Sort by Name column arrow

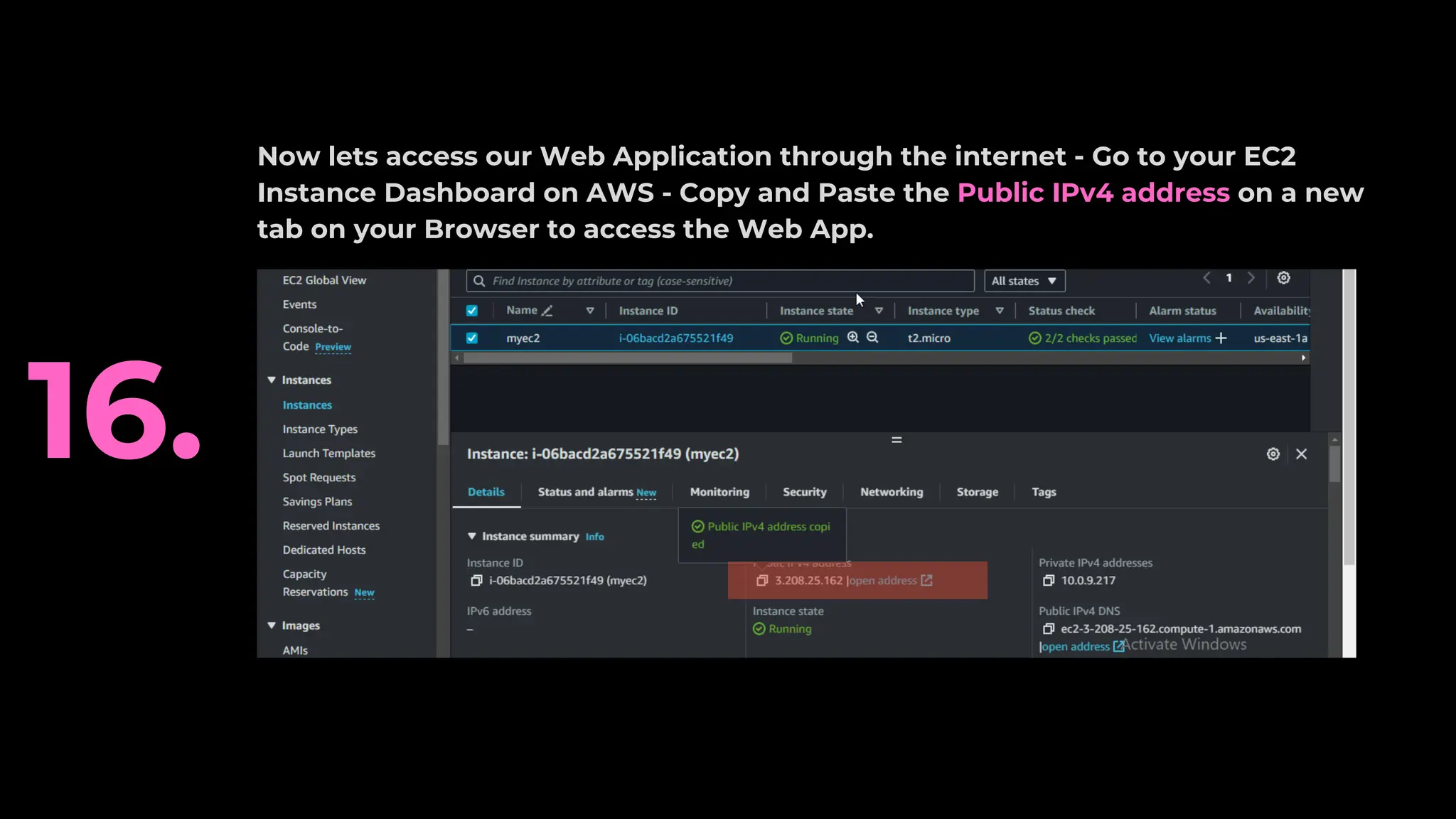point(589,311)
